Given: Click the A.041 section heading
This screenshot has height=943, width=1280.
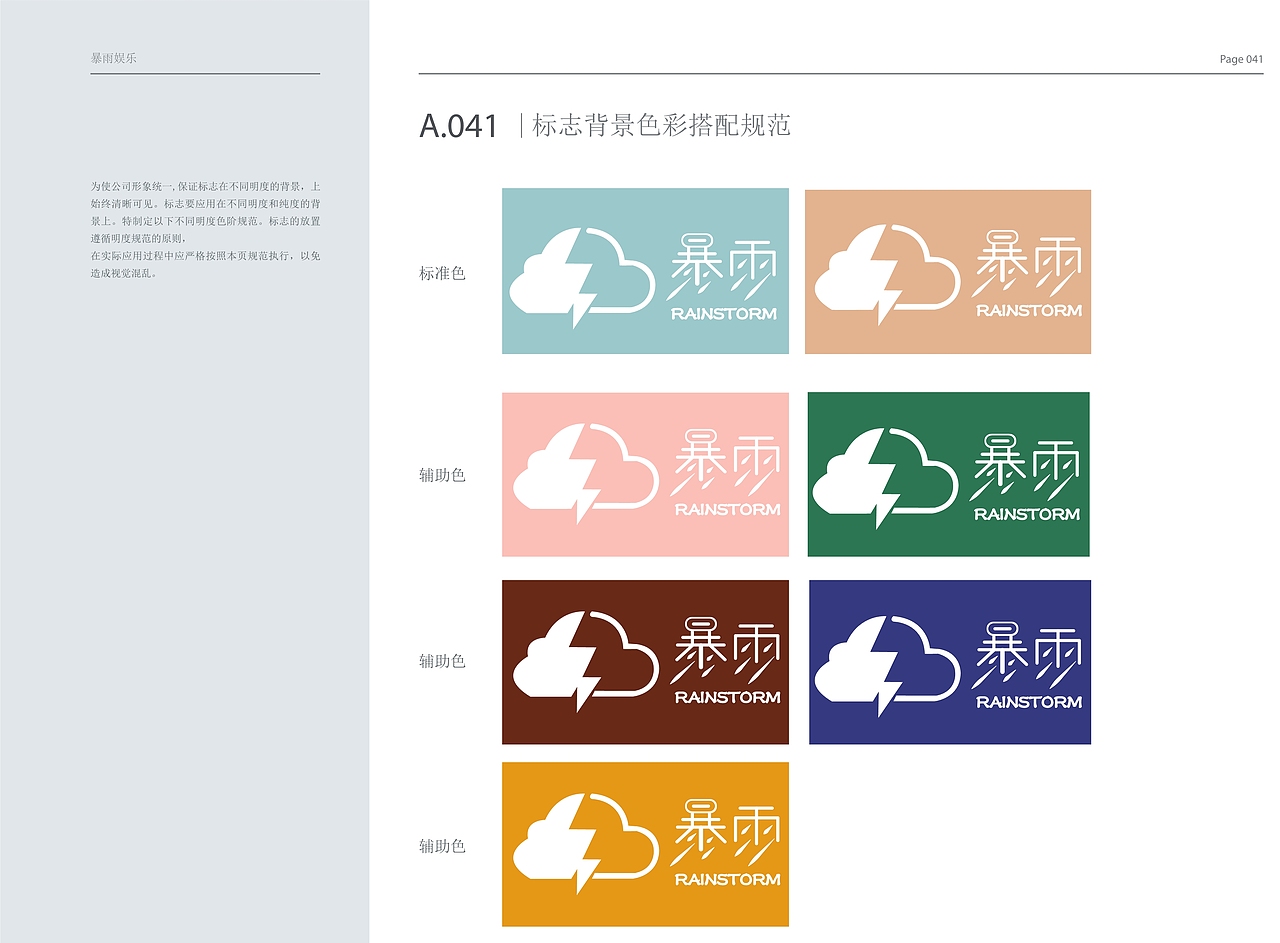Looking at the screenshot, I should 460,126.
